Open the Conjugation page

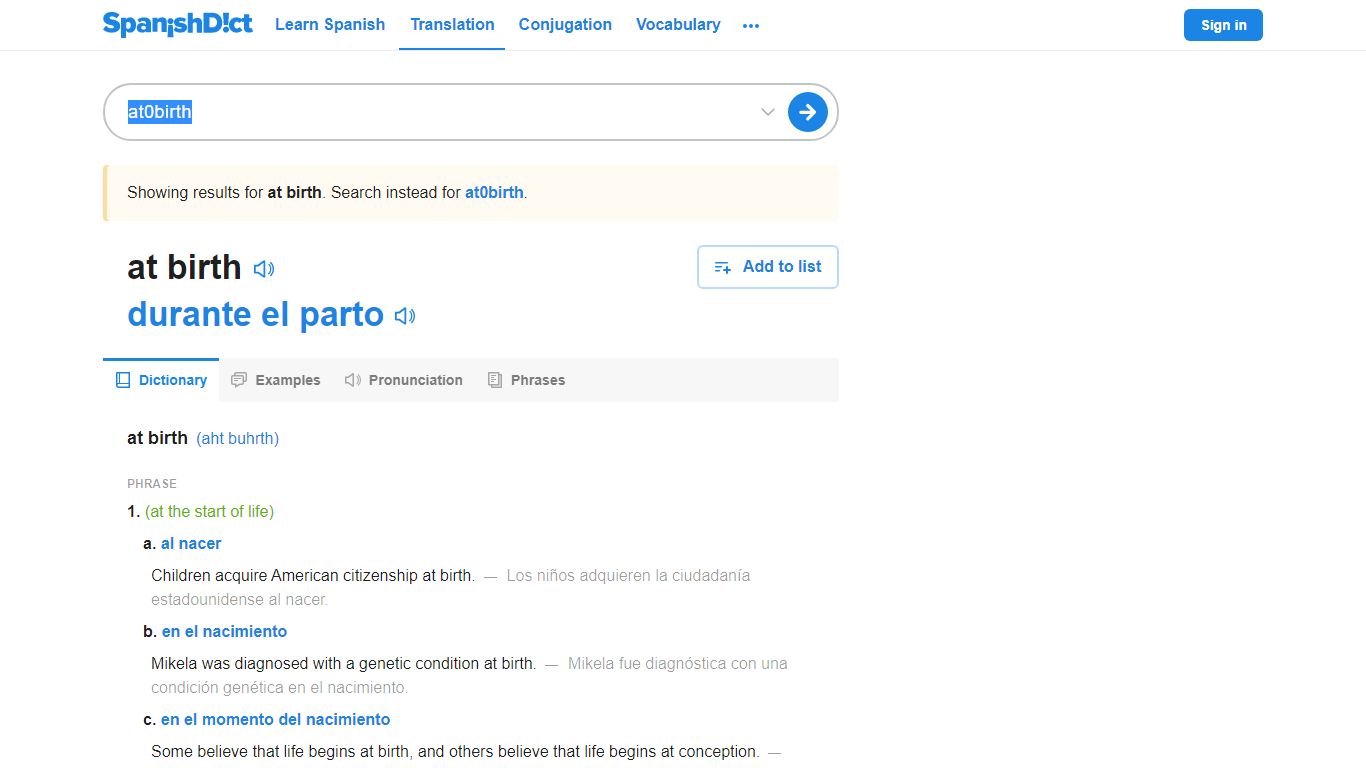pos(565,24)
